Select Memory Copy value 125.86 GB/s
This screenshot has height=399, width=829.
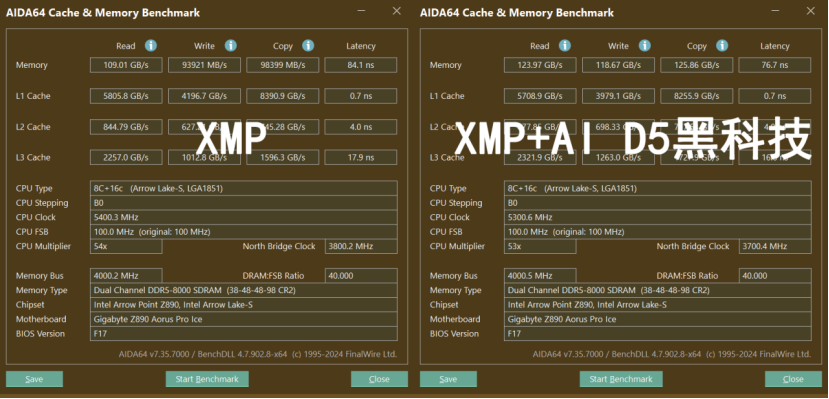(696, 65)
